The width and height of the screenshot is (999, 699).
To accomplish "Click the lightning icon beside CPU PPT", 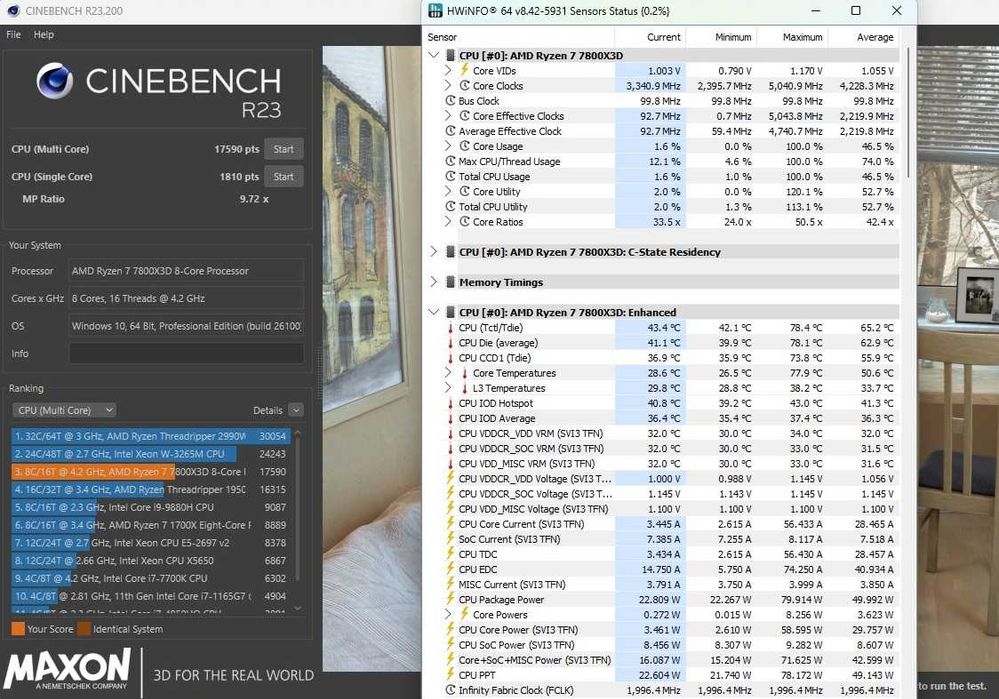I will pyautogui.click(x=450, y=675).
